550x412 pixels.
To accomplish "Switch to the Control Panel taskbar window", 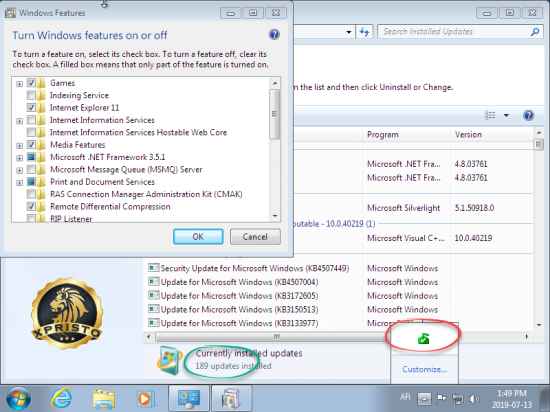I will tap(189, 399).
